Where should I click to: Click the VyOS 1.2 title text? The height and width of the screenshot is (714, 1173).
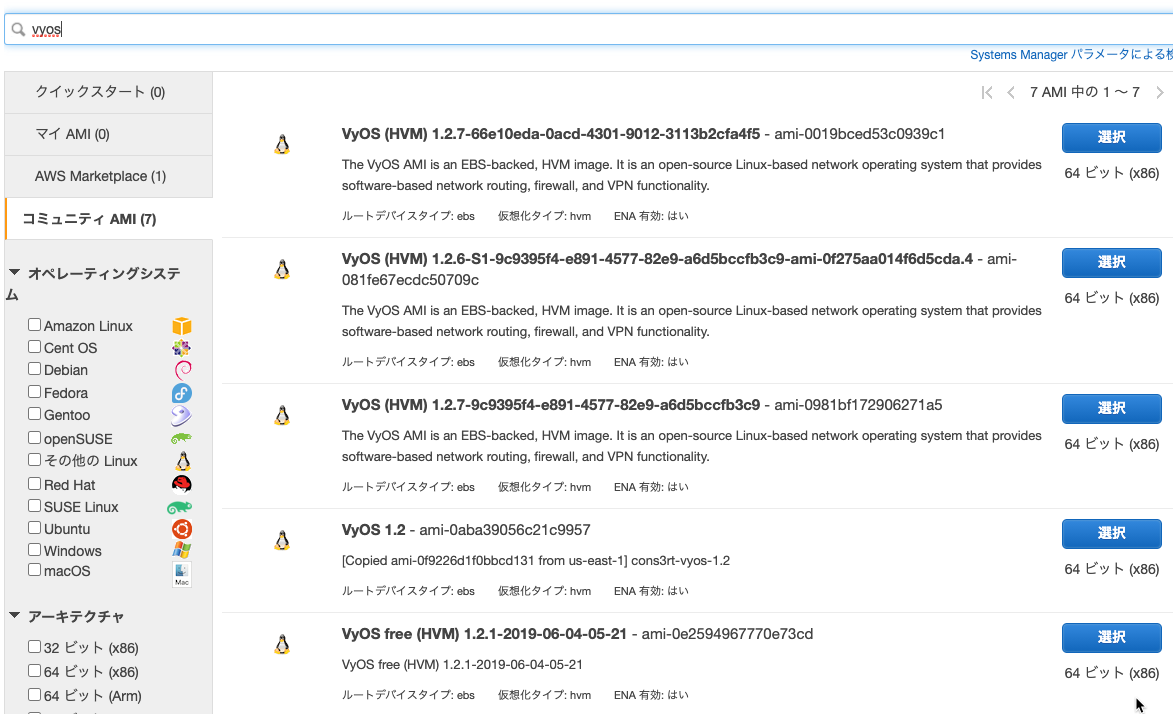click(x=373, y=530)
